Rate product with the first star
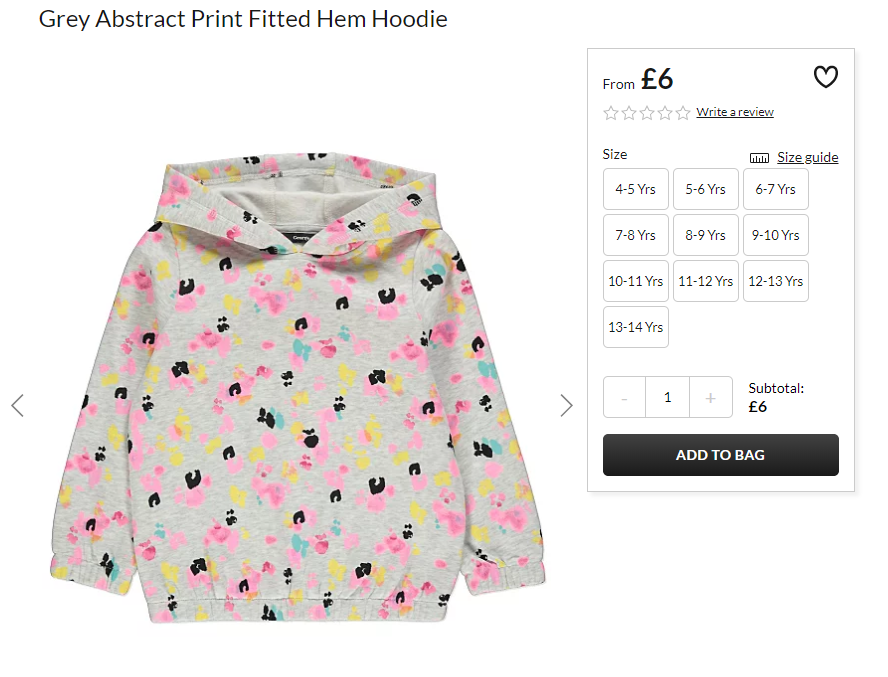 coord(610,113)
